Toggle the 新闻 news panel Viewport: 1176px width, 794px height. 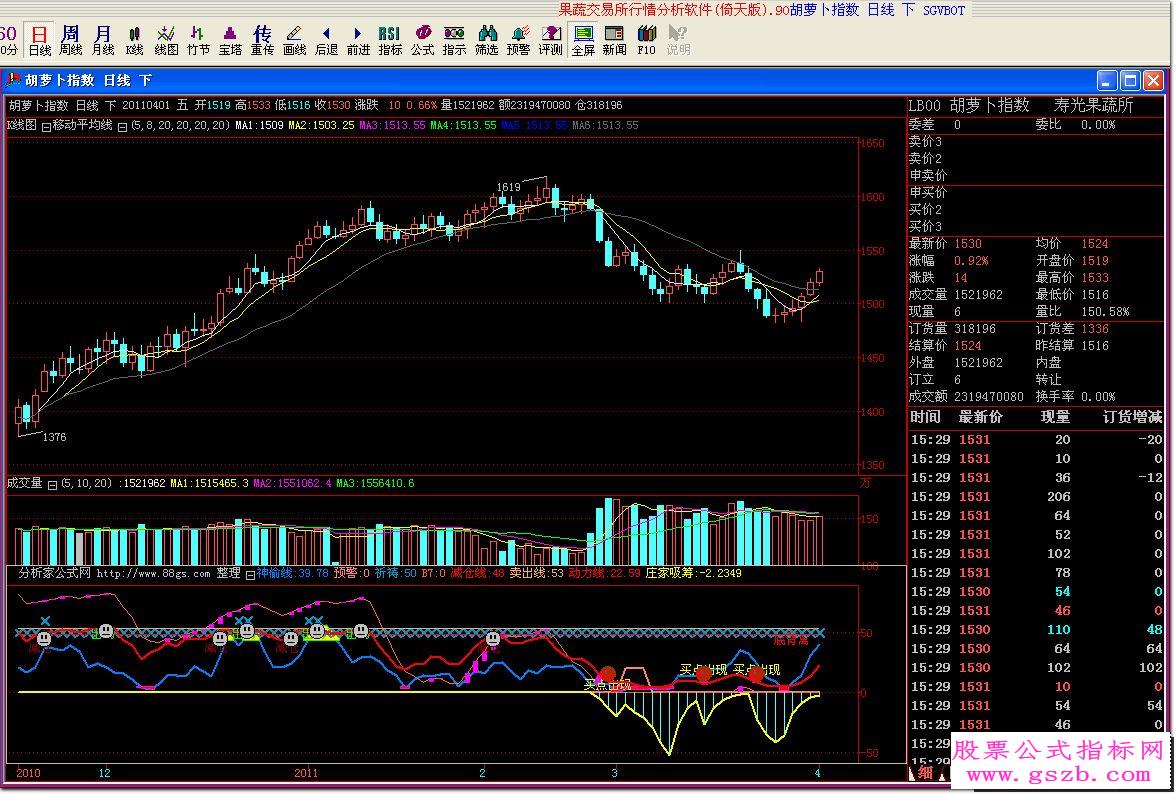[x=614, y=40]
